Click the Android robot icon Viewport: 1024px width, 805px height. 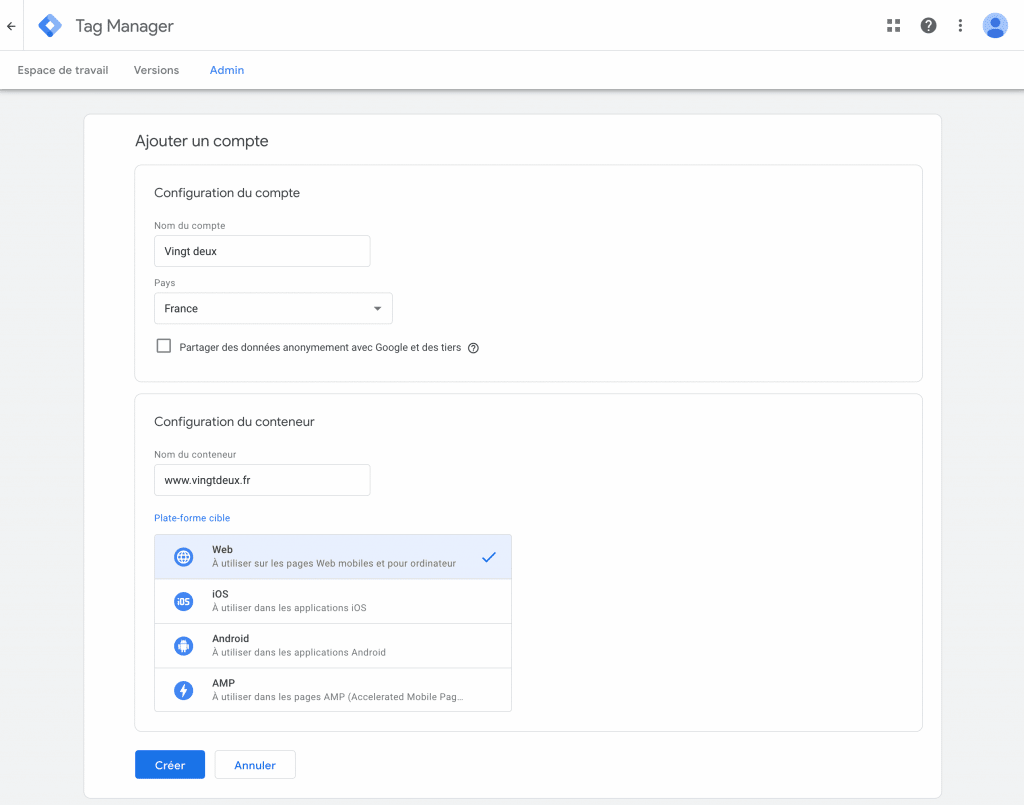pyautogui.click(x=183, y=646)
